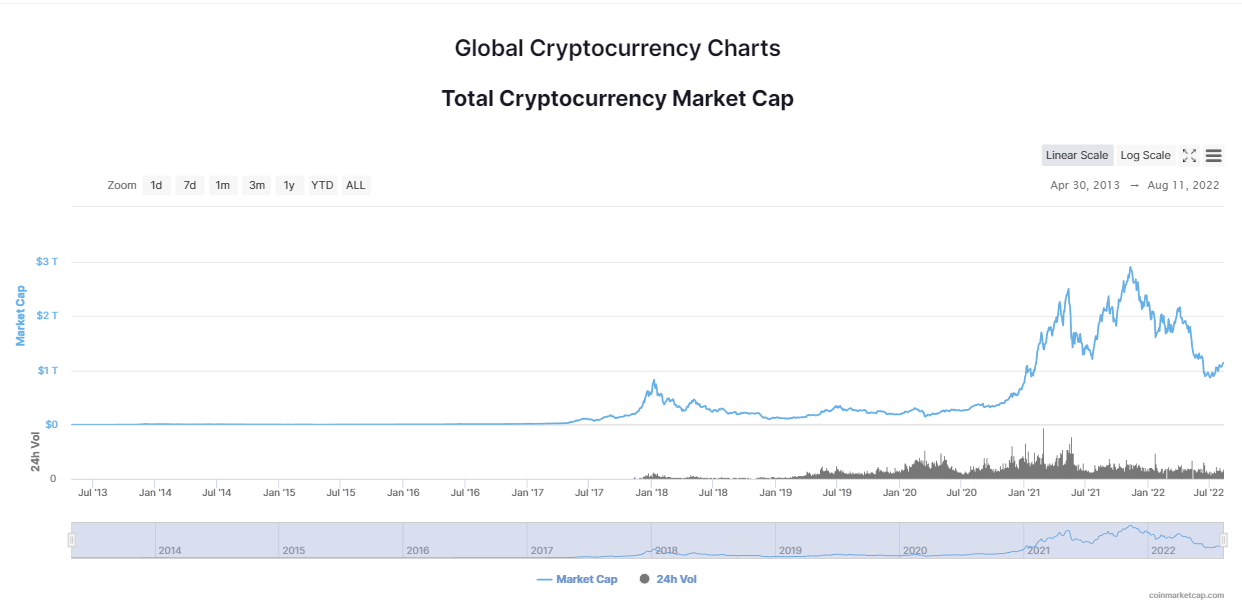Toggle the Market Cap legend series
This screenshot has width=1242, height=613.
click(x=577, y=579)
